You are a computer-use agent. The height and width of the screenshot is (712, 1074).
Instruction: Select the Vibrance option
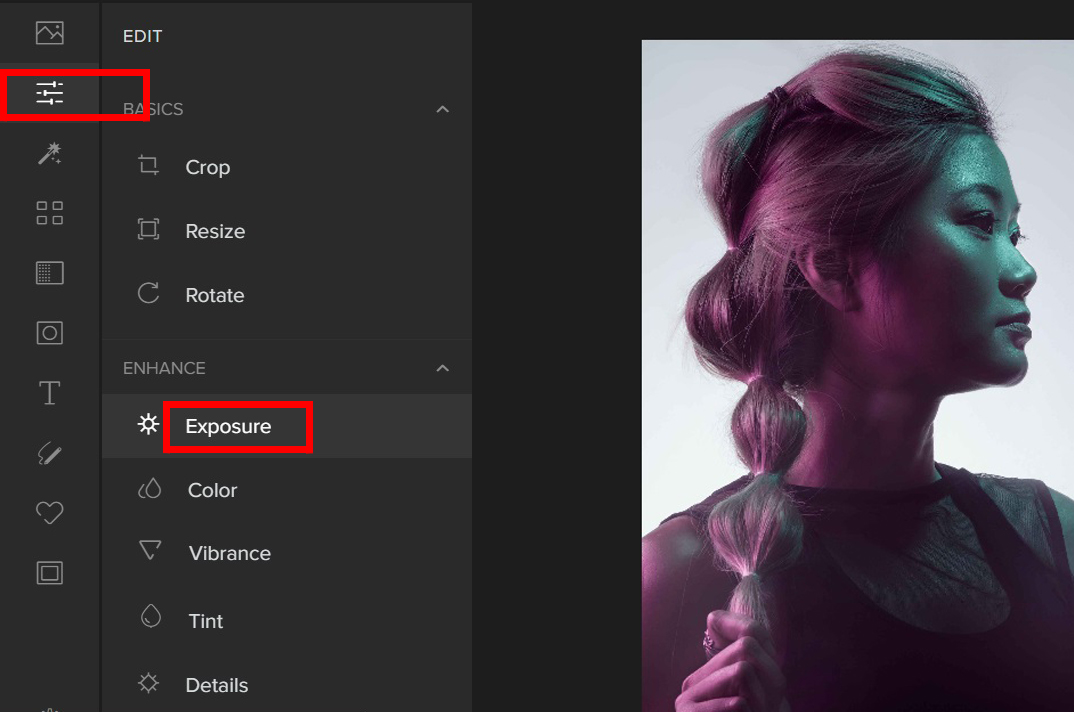tap(229, 553)
